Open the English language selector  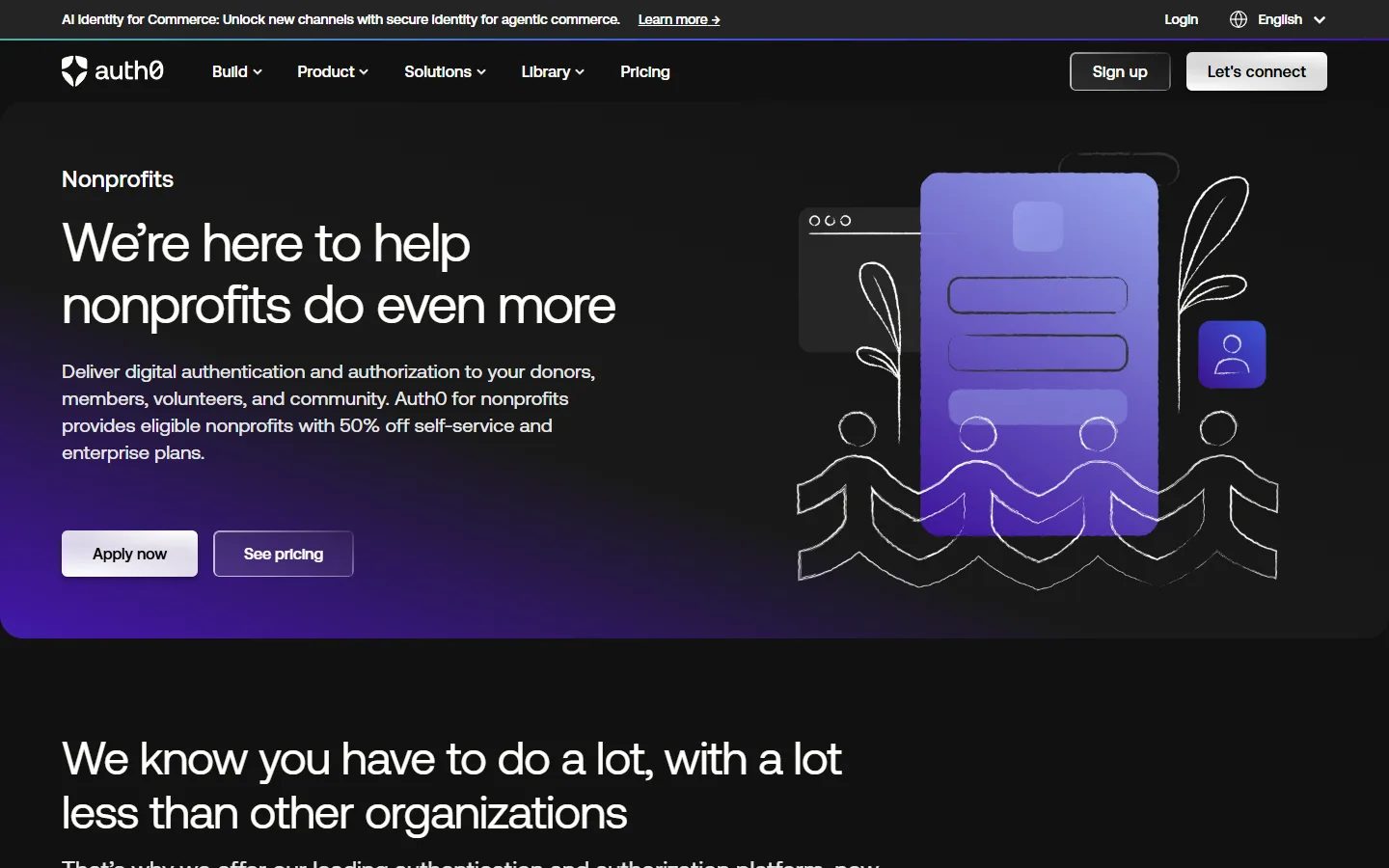pos(1292,19)
